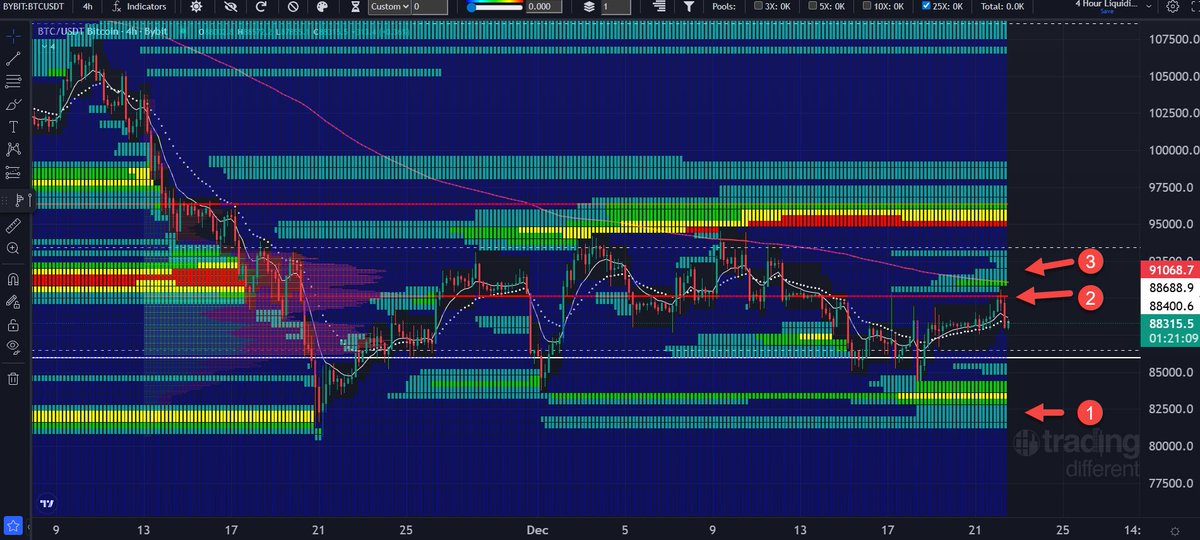The height and width of the screenshot is (540, 1200).
Task: Click the input field showing 1
Action: (616, 7)
